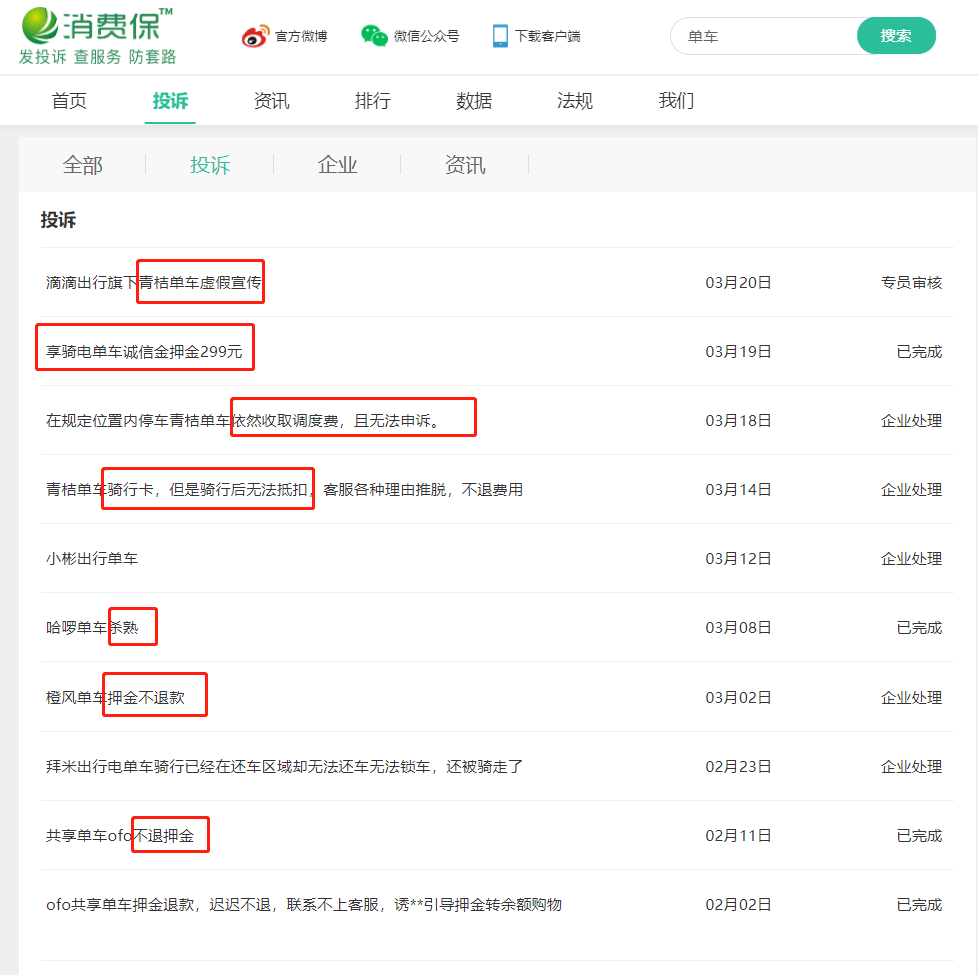Open the 官方微博 link

pyautogui.click(x=301, y=36)
